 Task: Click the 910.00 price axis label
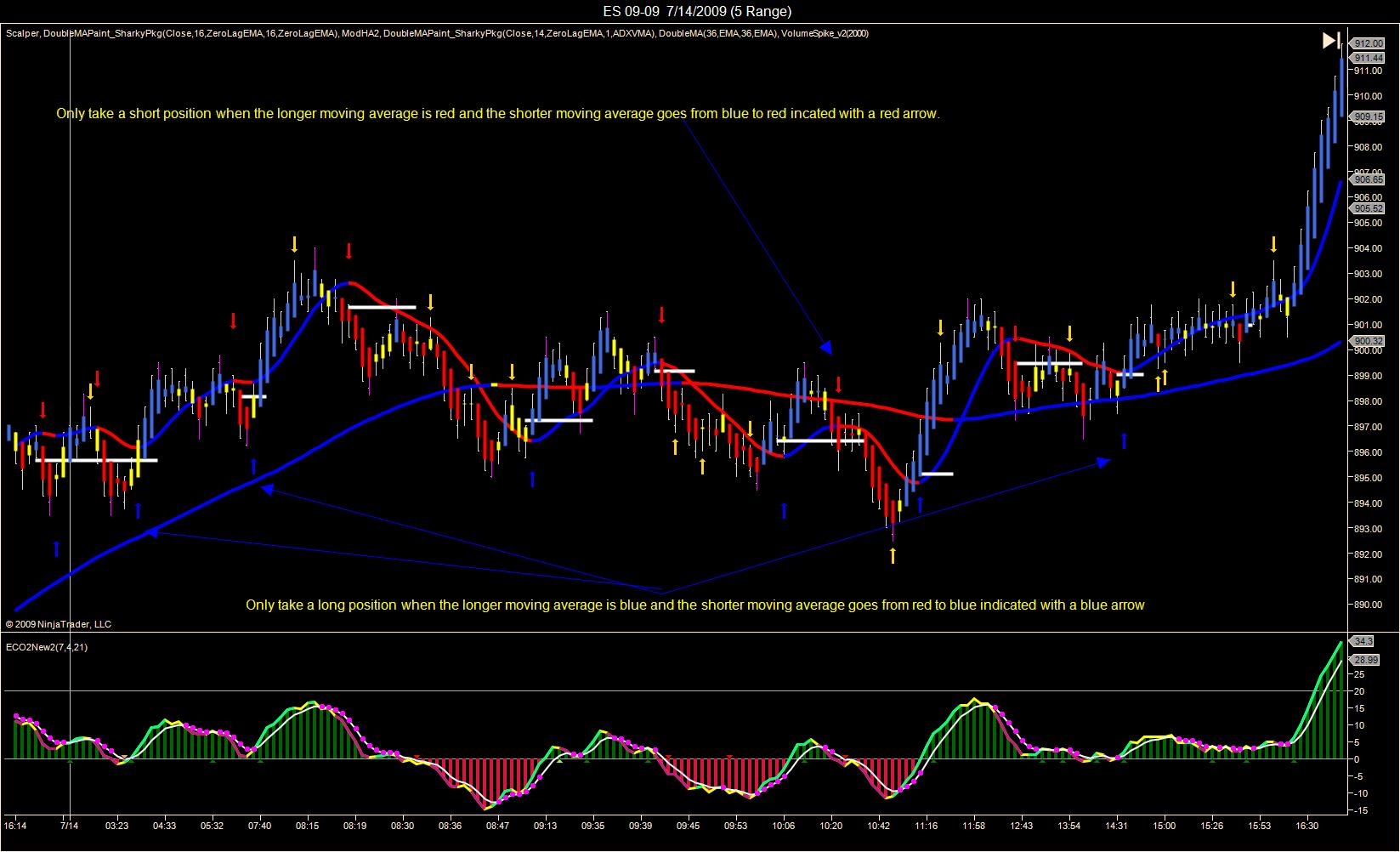point(1368,96)
